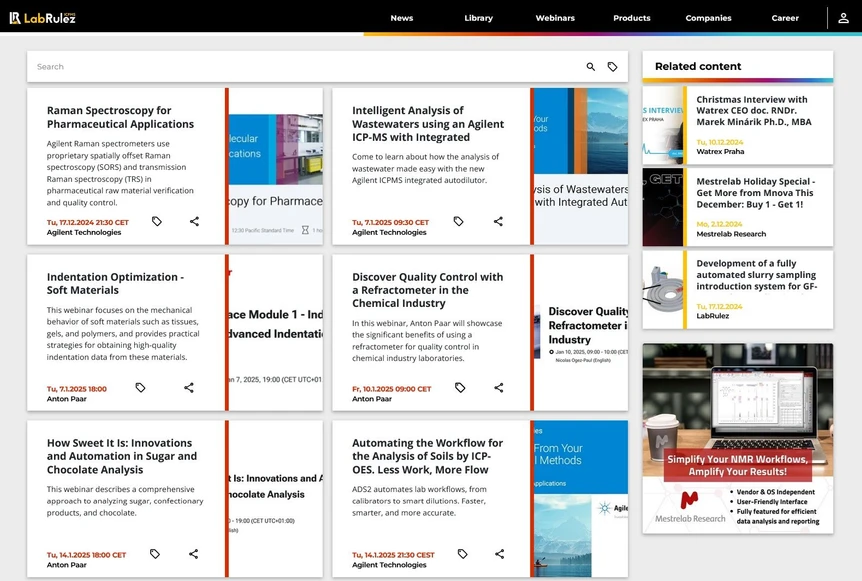862x581 pixels.
Task: Share the Indentation Optimization webinar card
Action: pos(189,388)
